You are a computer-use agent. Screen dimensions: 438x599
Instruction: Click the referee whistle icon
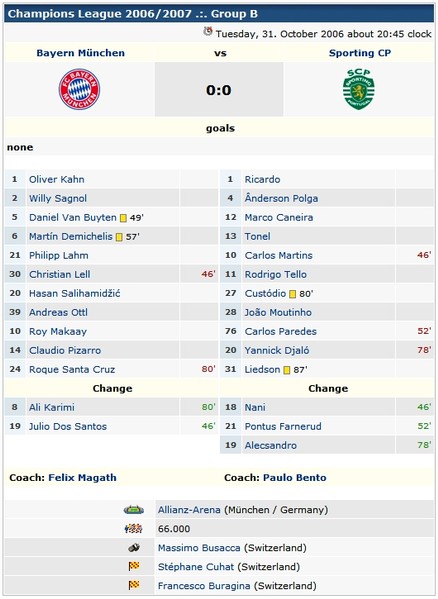point(134,548)
